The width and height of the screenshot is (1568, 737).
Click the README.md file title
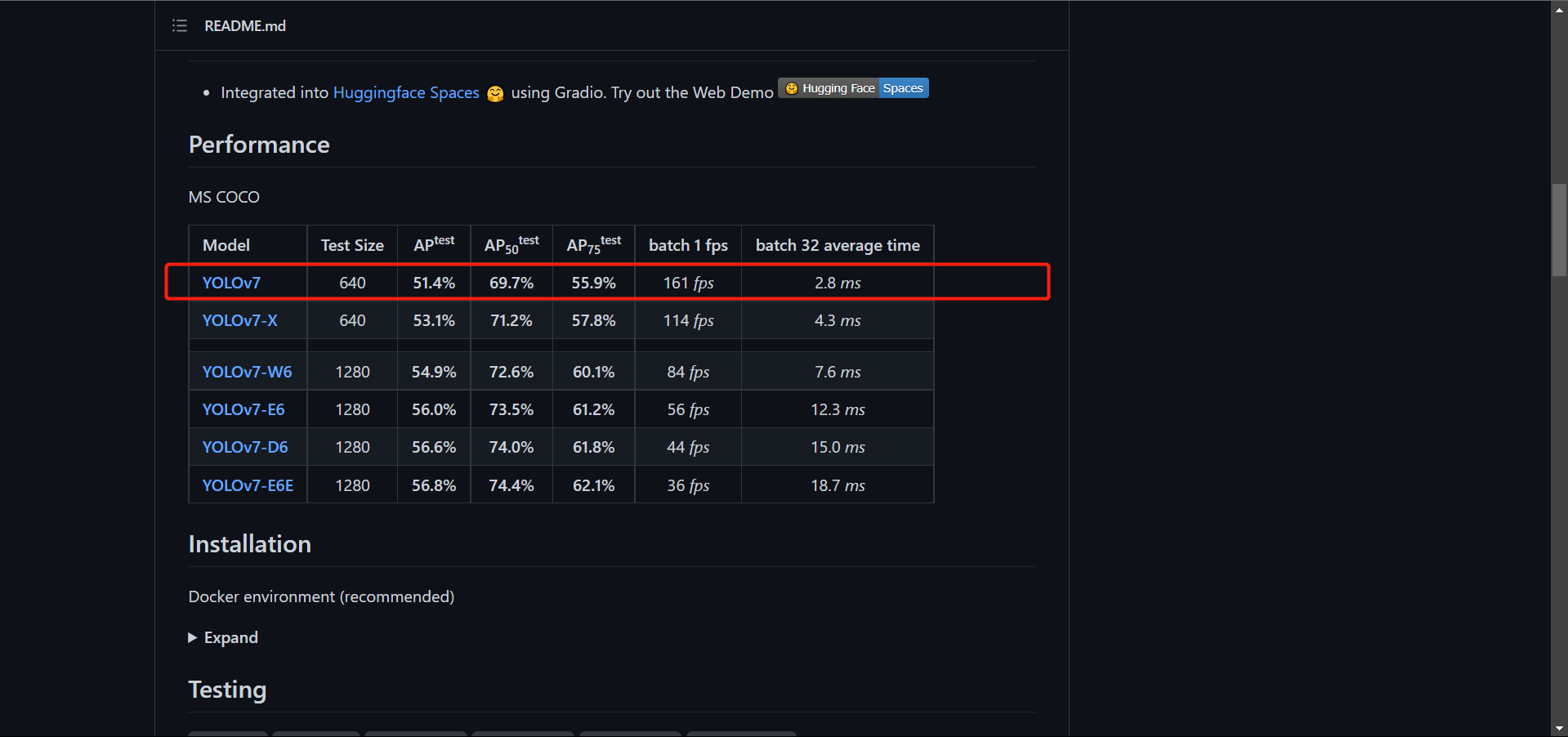(x=245, y=26)
